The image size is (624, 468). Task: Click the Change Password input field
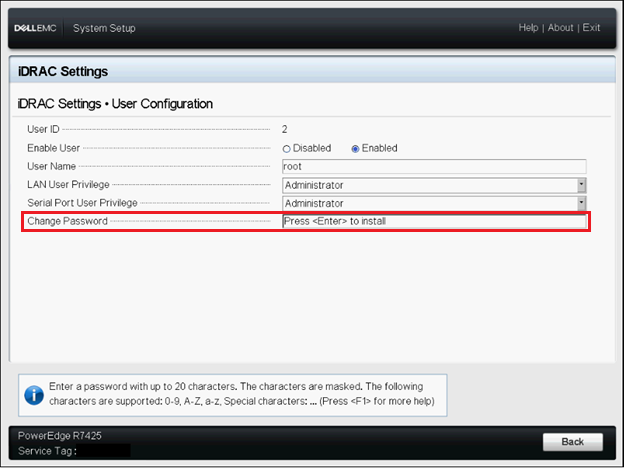click(434, 221)
